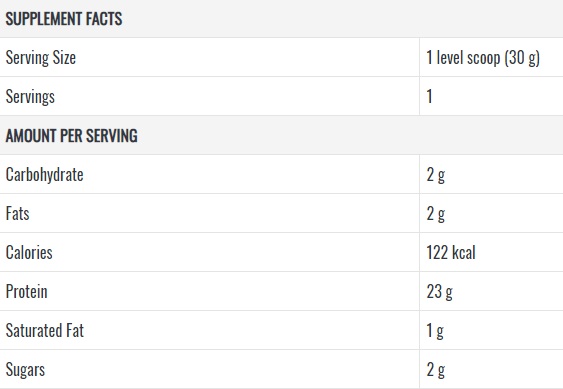Select the Fats row label

[x=17, y=214]
